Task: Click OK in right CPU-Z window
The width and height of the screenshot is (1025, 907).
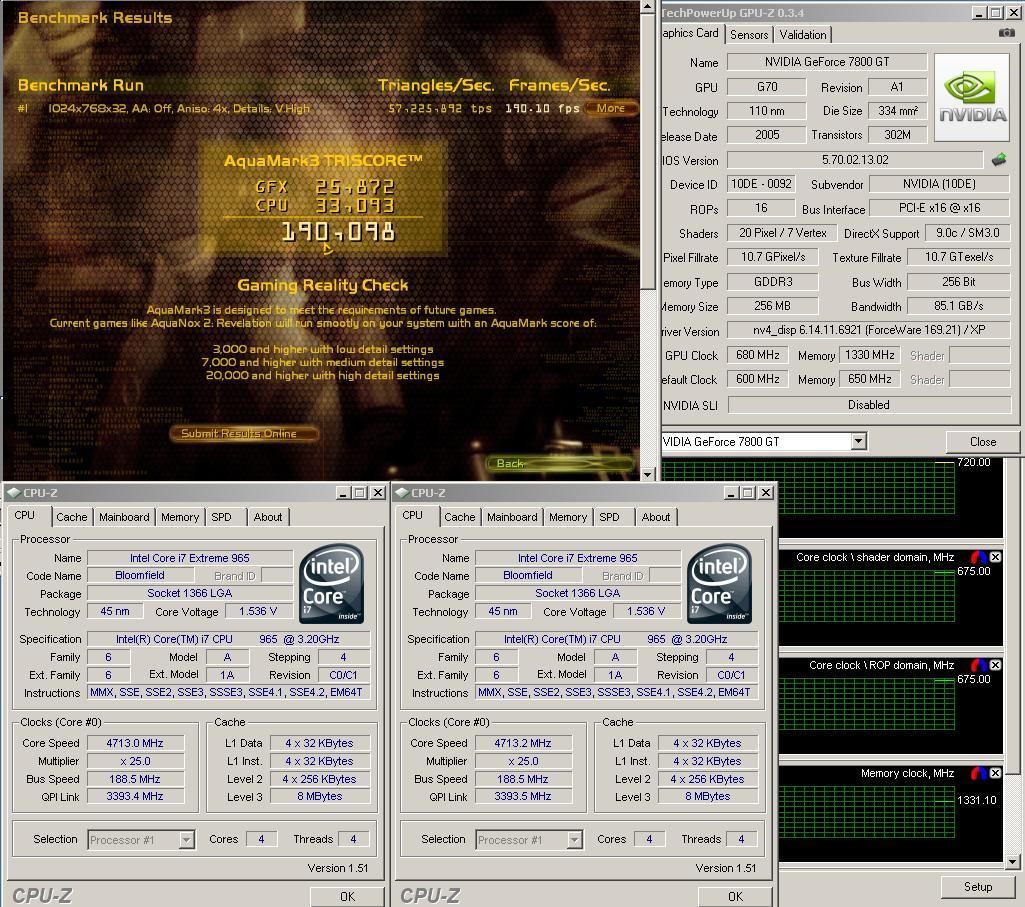Action: [735, 897]
